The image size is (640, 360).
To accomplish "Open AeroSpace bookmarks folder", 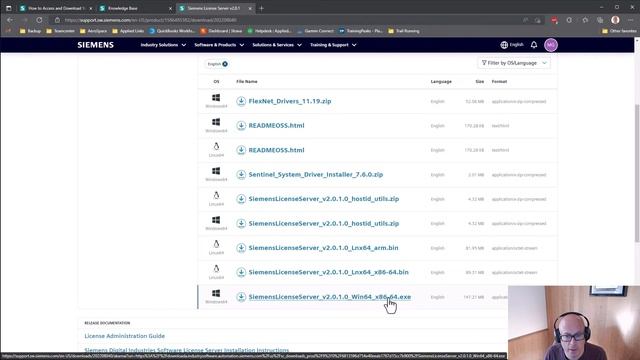I will 93,31.
